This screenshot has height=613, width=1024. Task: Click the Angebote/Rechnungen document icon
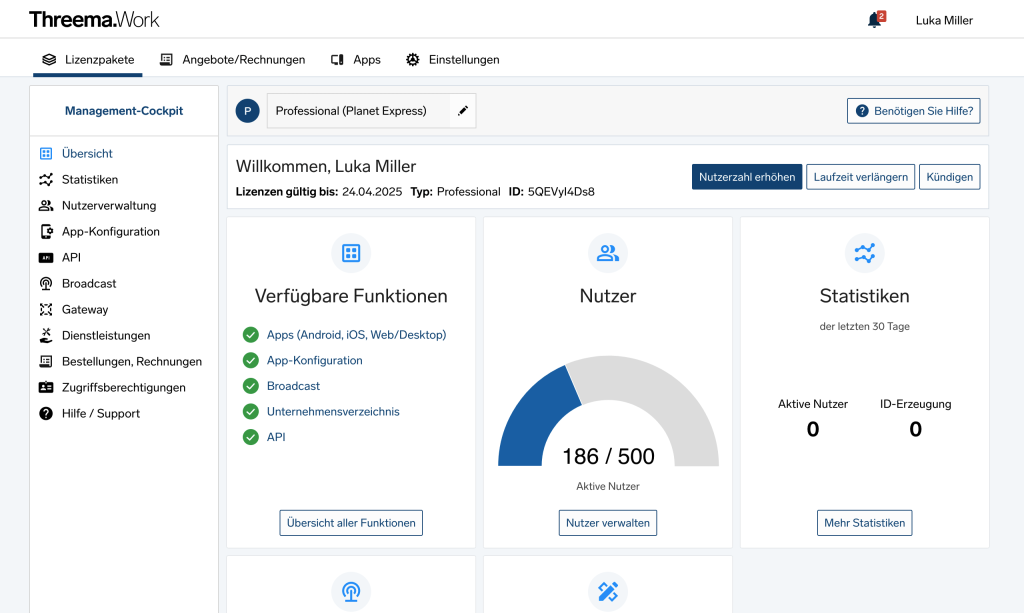tap(167, 59)
